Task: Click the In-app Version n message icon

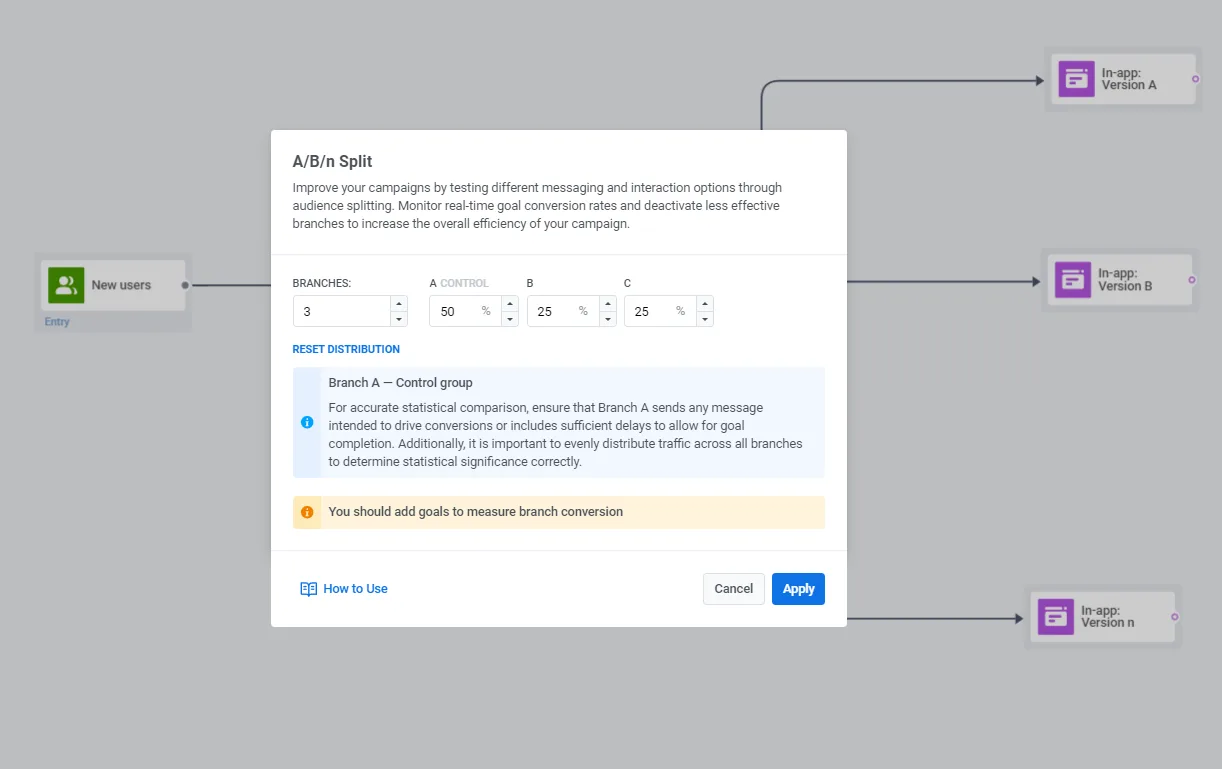Action: click(1054, 618)
